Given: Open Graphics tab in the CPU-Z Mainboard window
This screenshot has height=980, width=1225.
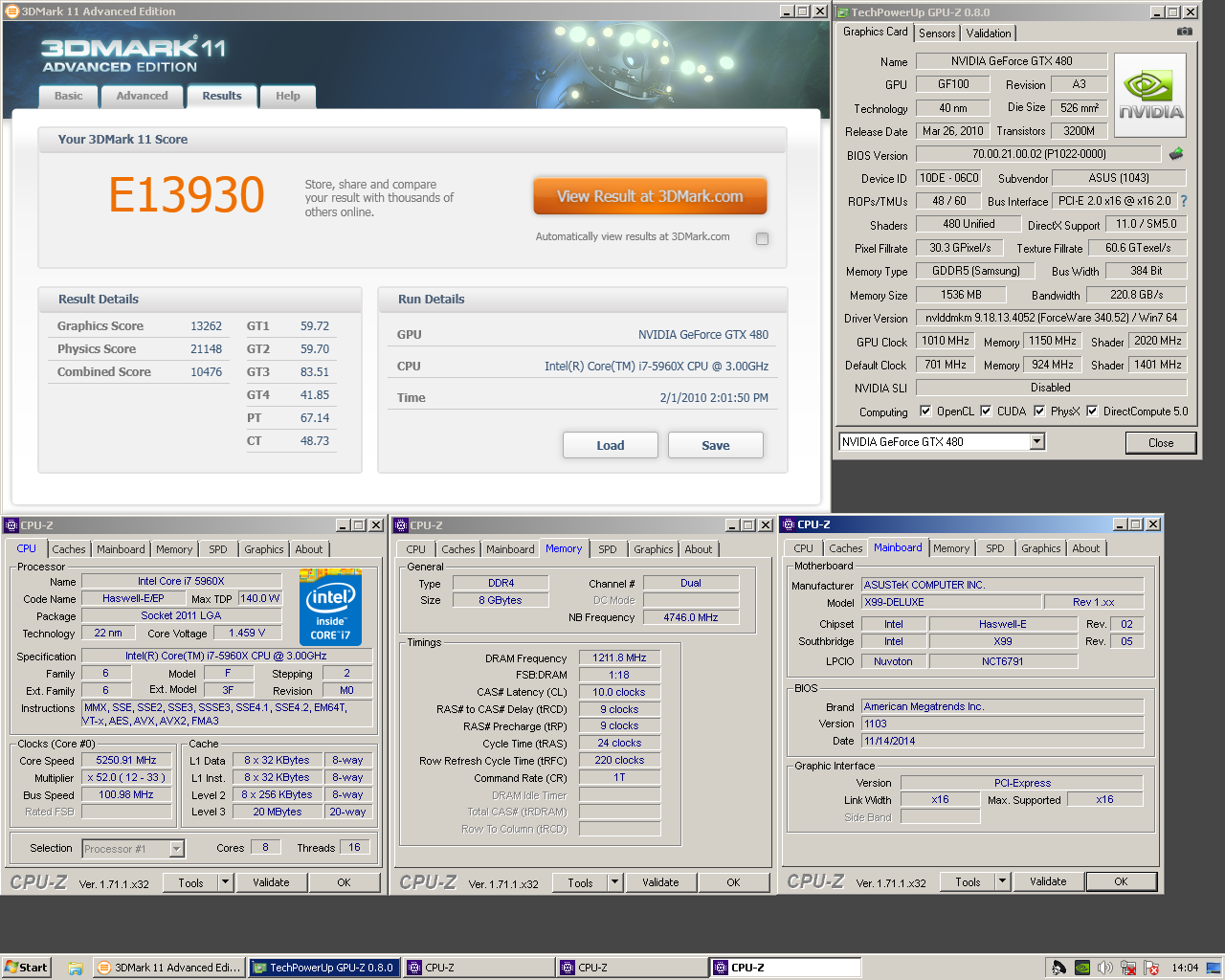Looking at the screenshot, I should tap(1040, 548).
